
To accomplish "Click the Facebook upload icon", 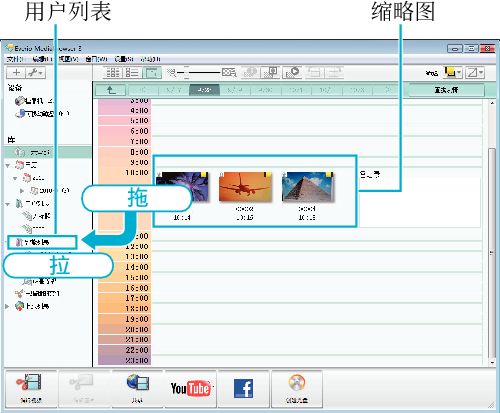I will [243, 389].
